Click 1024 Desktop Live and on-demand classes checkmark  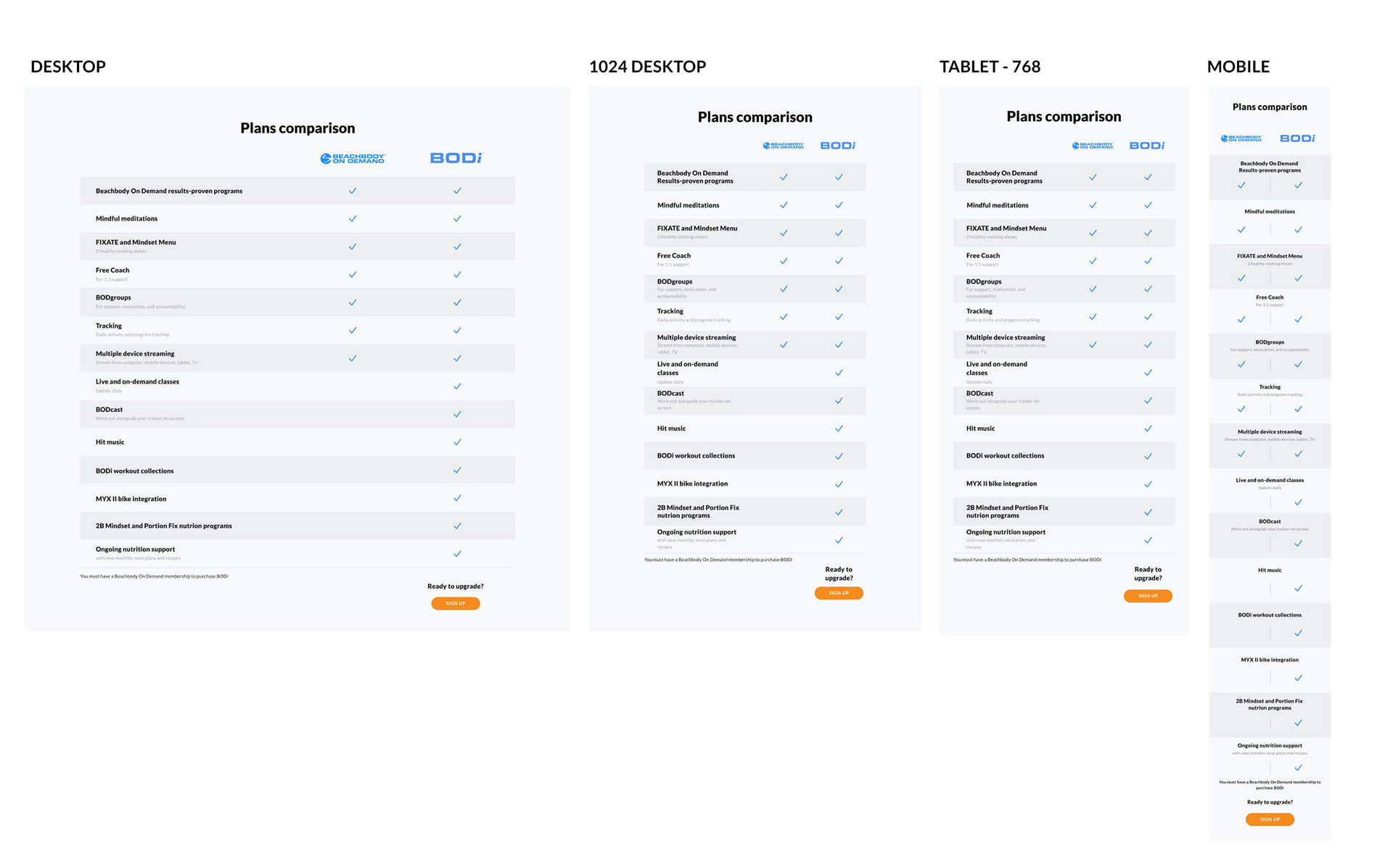839,372
